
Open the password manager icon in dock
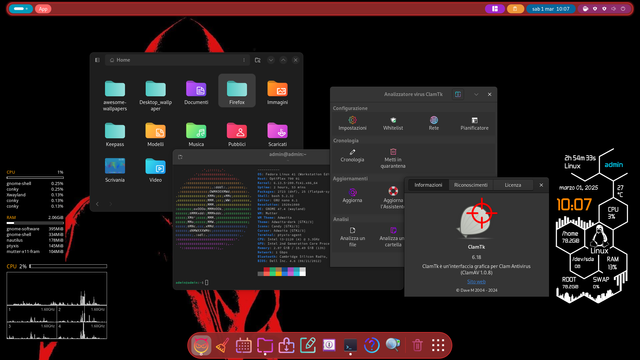pos(329,345)
